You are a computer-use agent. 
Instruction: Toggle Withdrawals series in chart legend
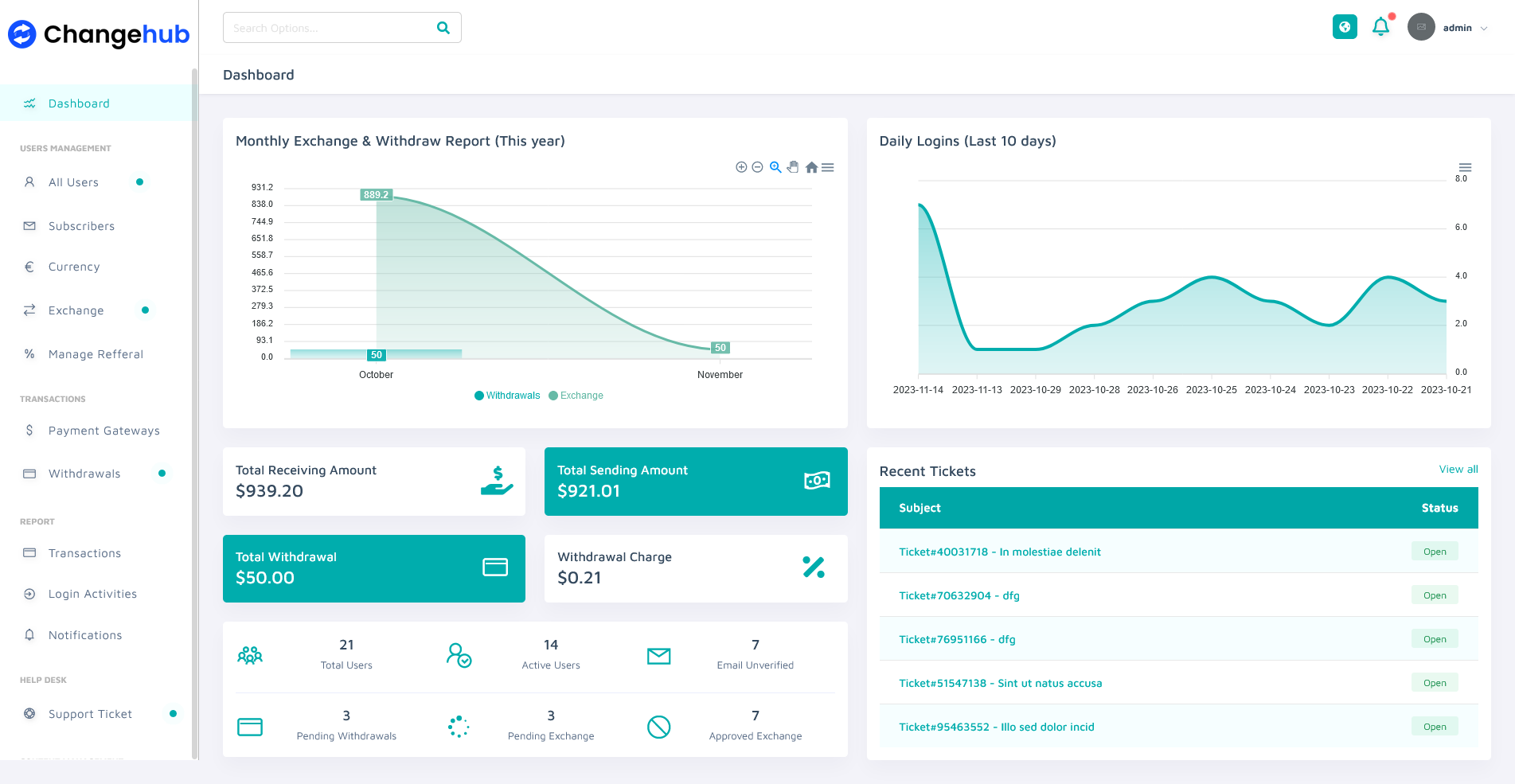(x=507, y=396)
